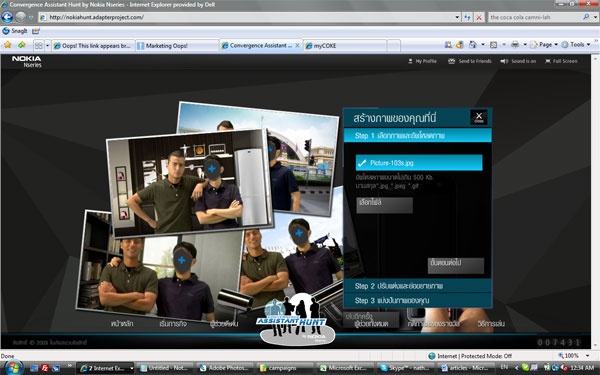Switch to the Marketing Oops! tab

click(x=177, y=46)
